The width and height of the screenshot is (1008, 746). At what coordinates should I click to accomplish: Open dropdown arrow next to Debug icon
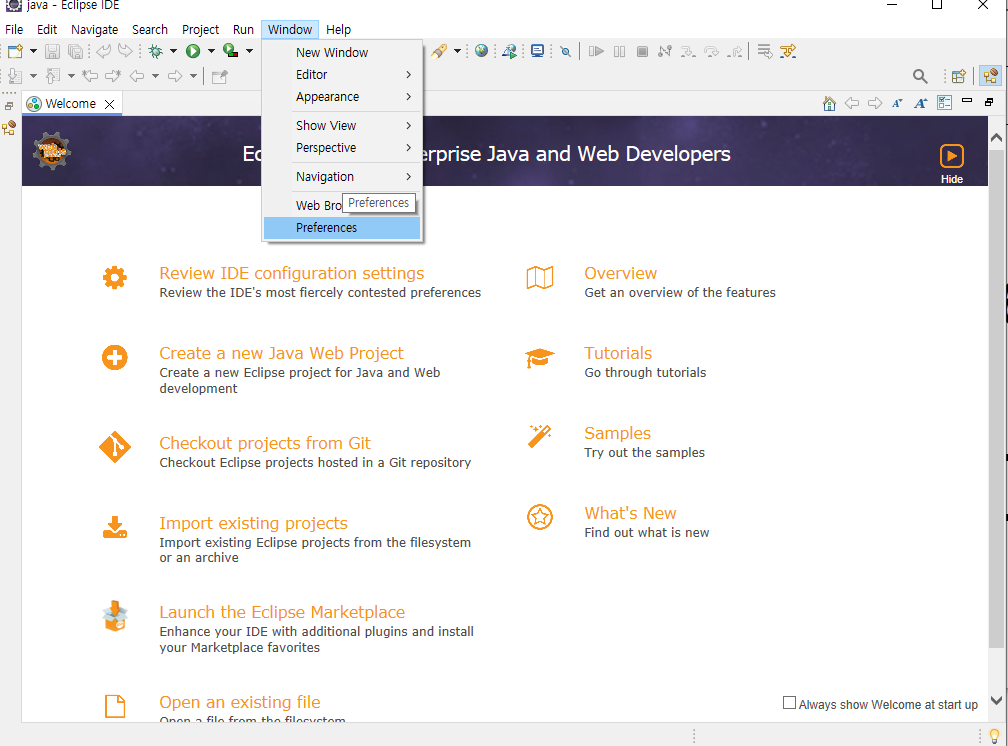tap(173, 51)
